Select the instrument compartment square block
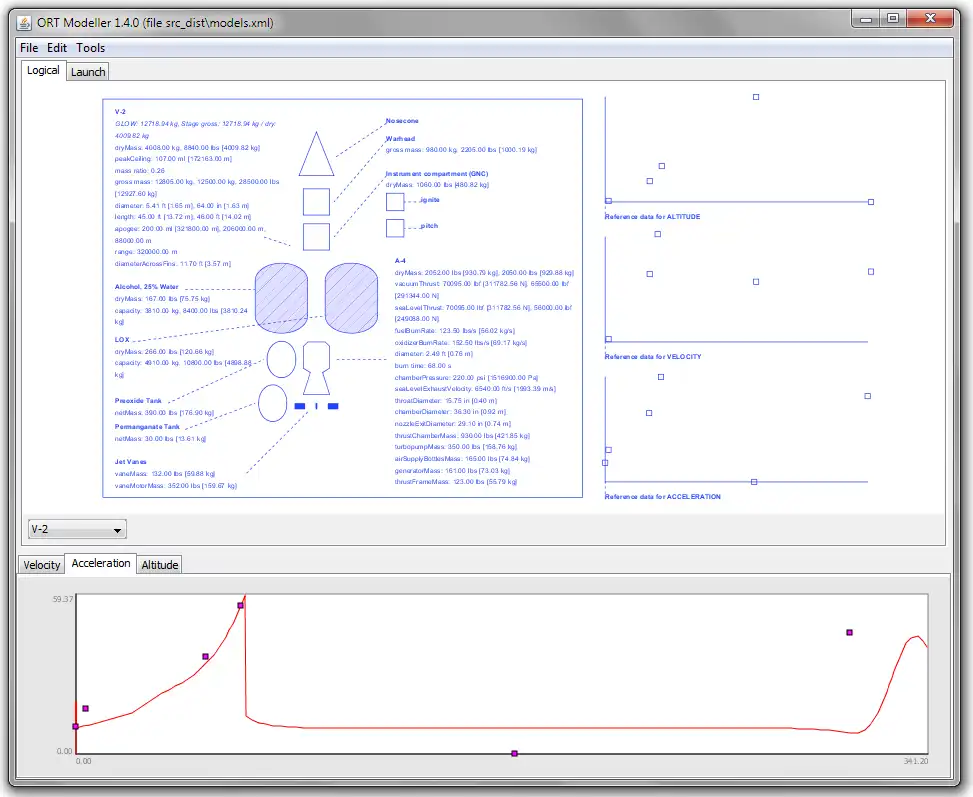Image resolution: width=973 pixels, height=797 pixels. tap(316, 237)
